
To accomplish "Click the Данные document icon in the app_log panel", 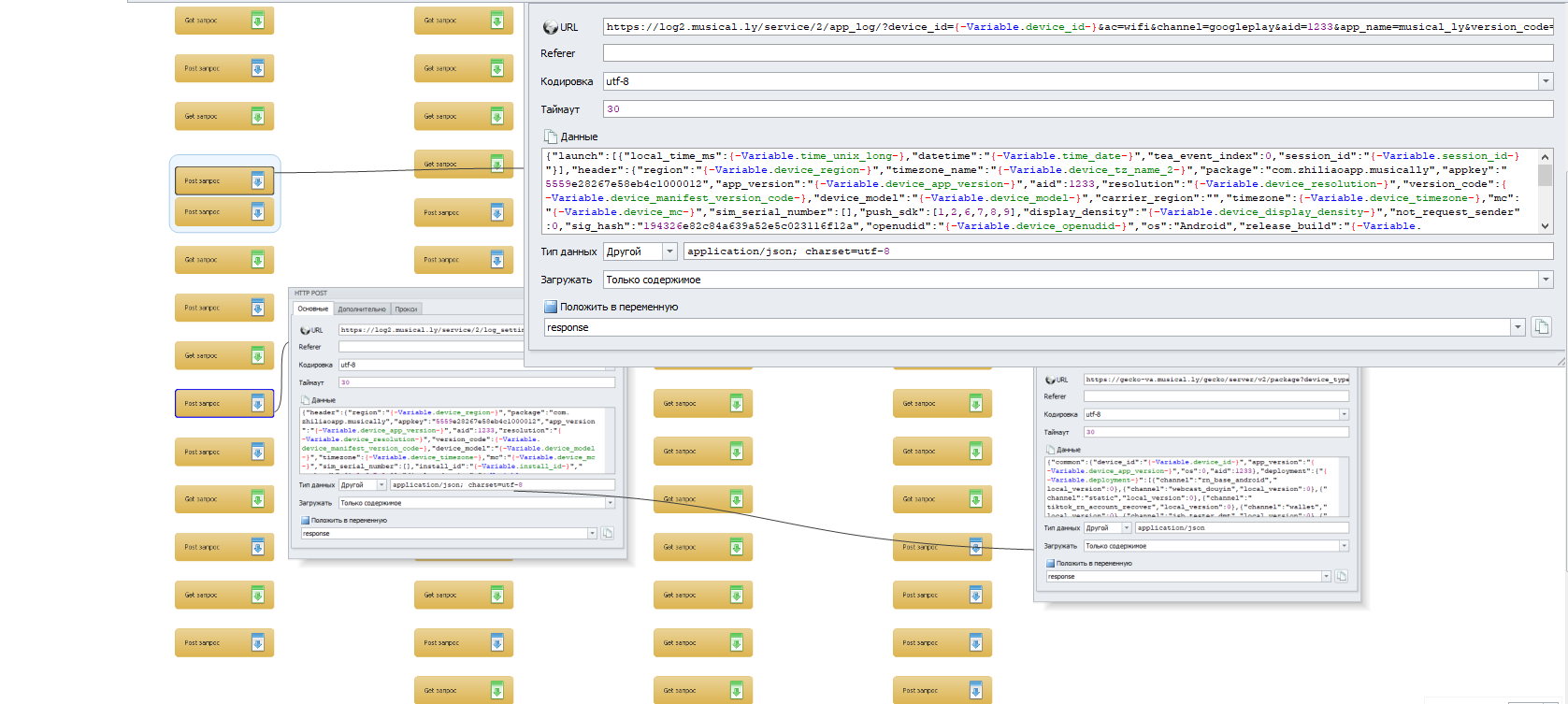I will pos(551,136).
